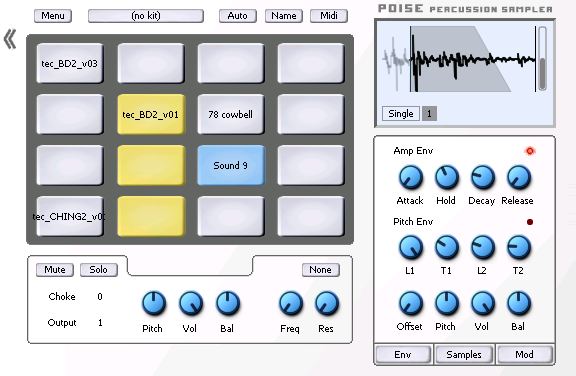
Task: Switch to the Samples tab
Action: [x=464, y=354]
